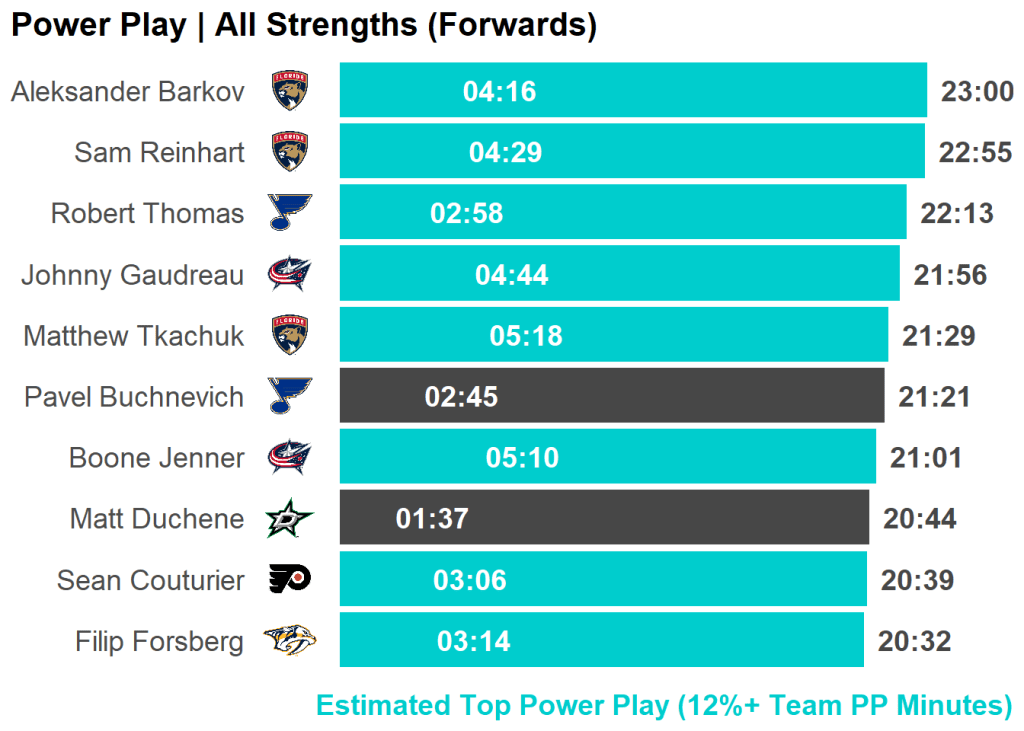Select the Panthers logo next to Matthew Tkachuk
Viewport: 1024px width, 731px height.
point(290,335)
